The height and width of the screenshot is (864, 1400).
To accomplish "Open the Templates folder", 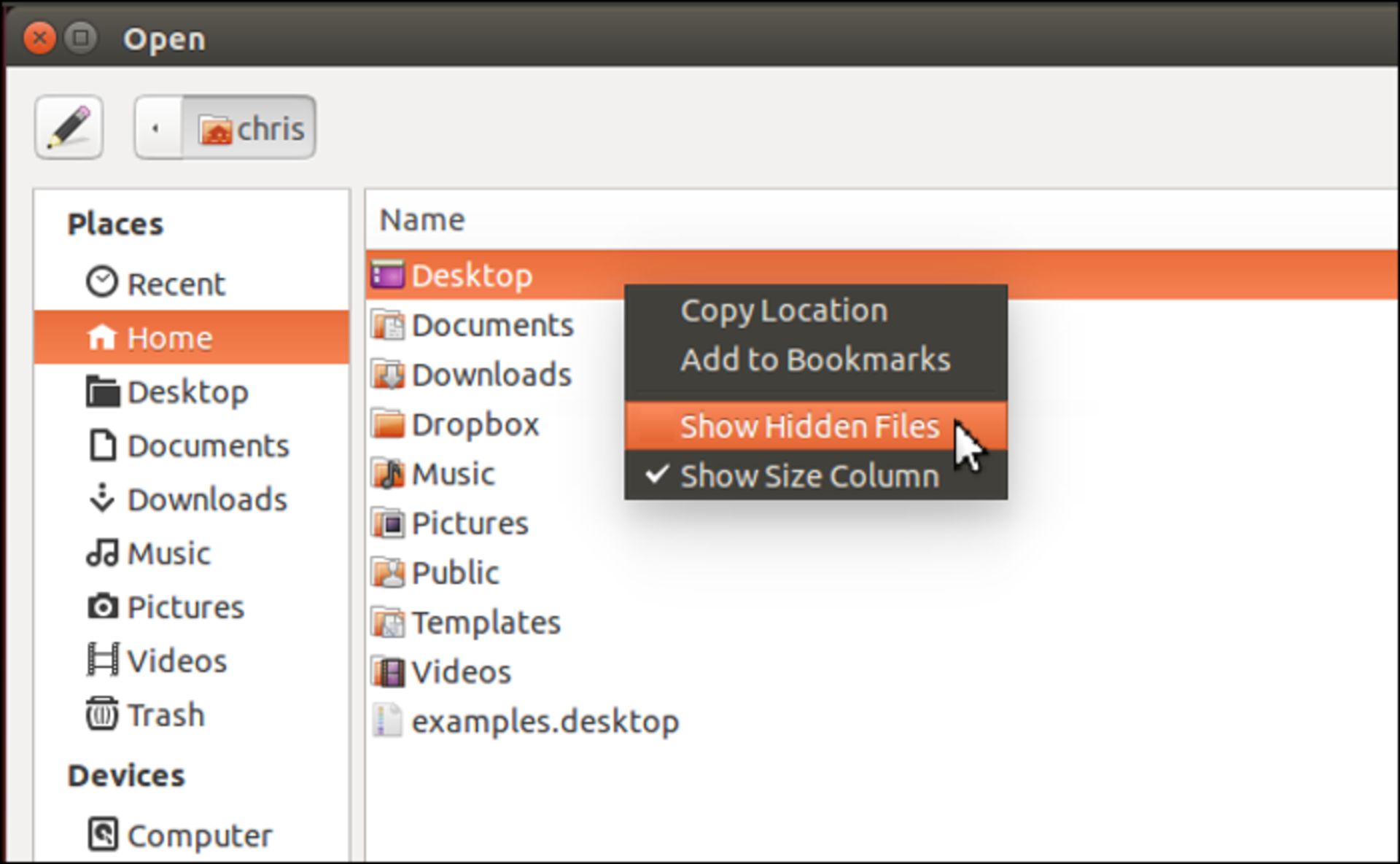I will click(x=485, y=622).
